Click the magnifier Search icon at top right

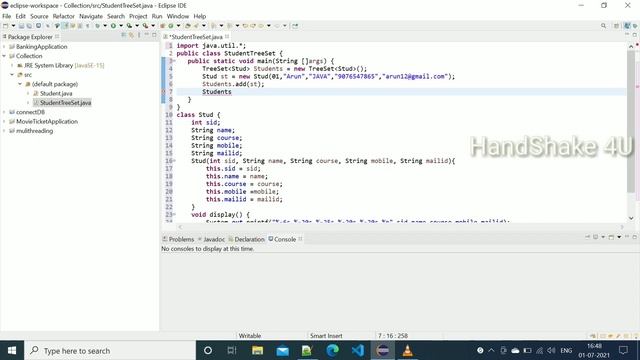603,26
